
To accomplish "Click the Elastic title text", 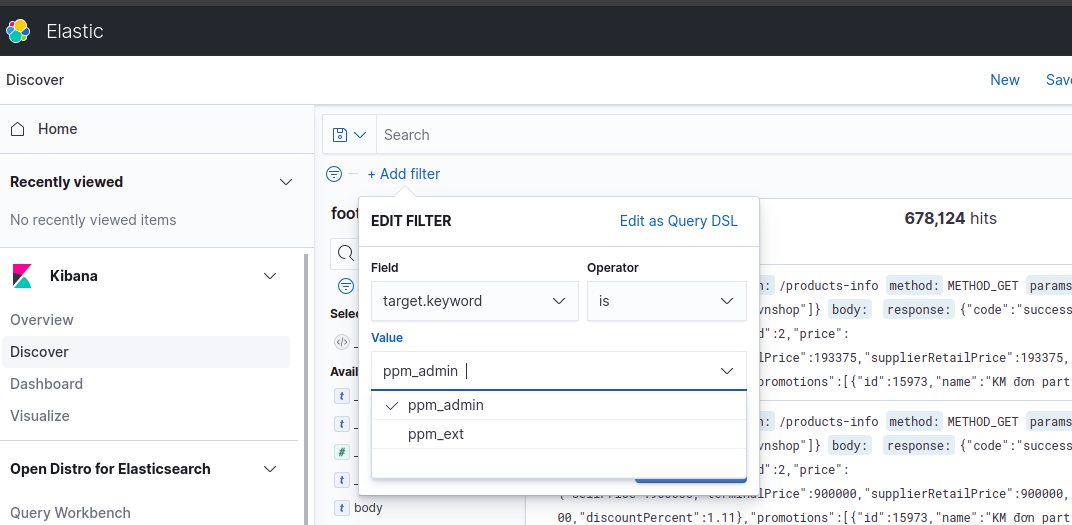I will (75, 31).
